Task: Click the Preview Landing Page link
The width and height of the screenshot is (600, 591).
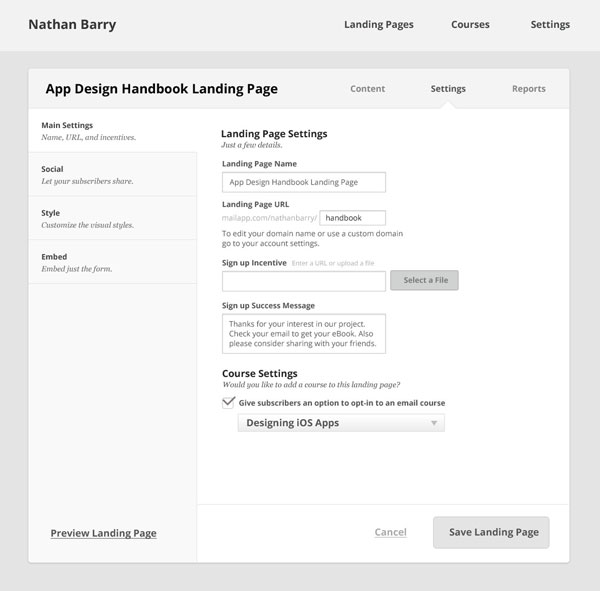Action: [103, 533]
